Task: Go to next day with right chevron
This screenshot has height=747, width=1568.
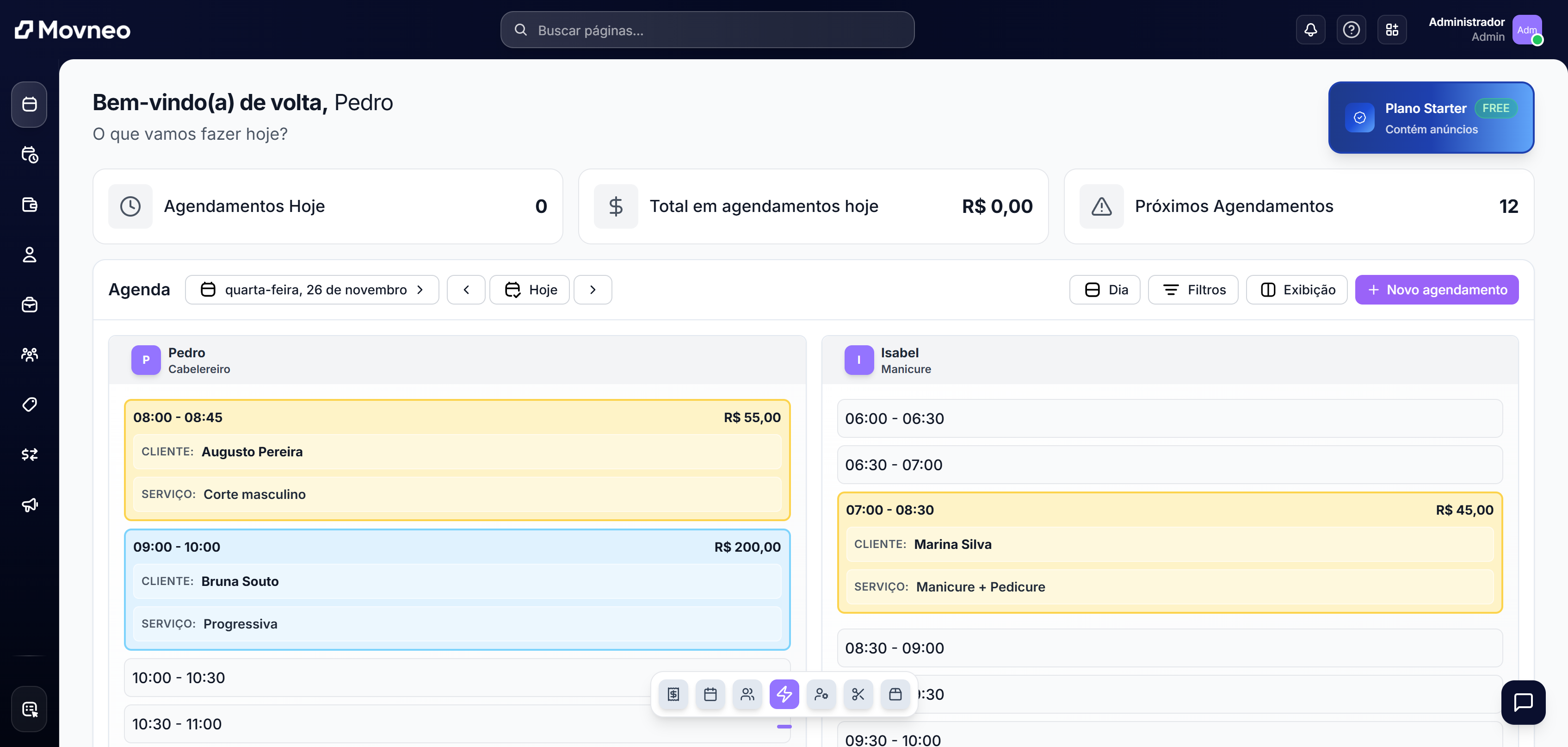Action: [592, 289]
